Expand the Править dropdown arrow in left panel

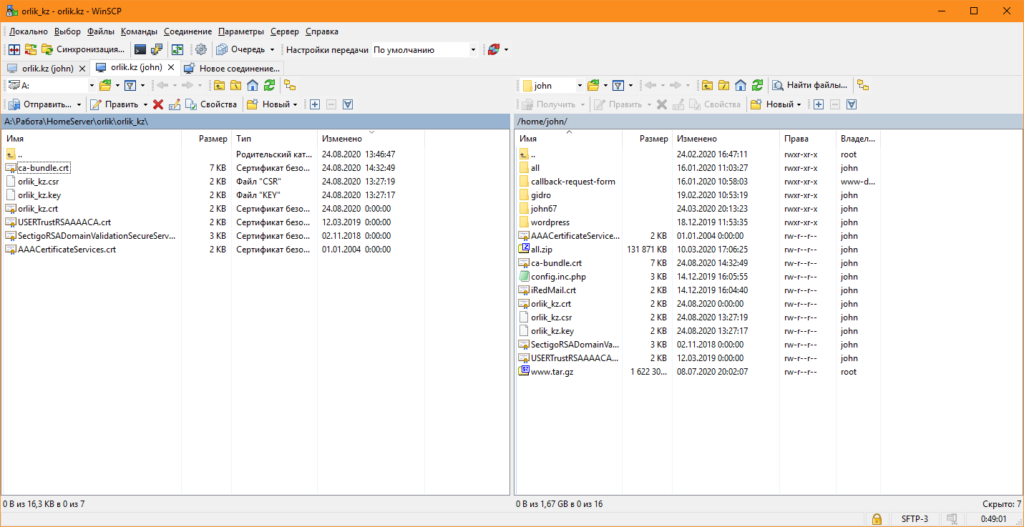(x=144, y=104)
